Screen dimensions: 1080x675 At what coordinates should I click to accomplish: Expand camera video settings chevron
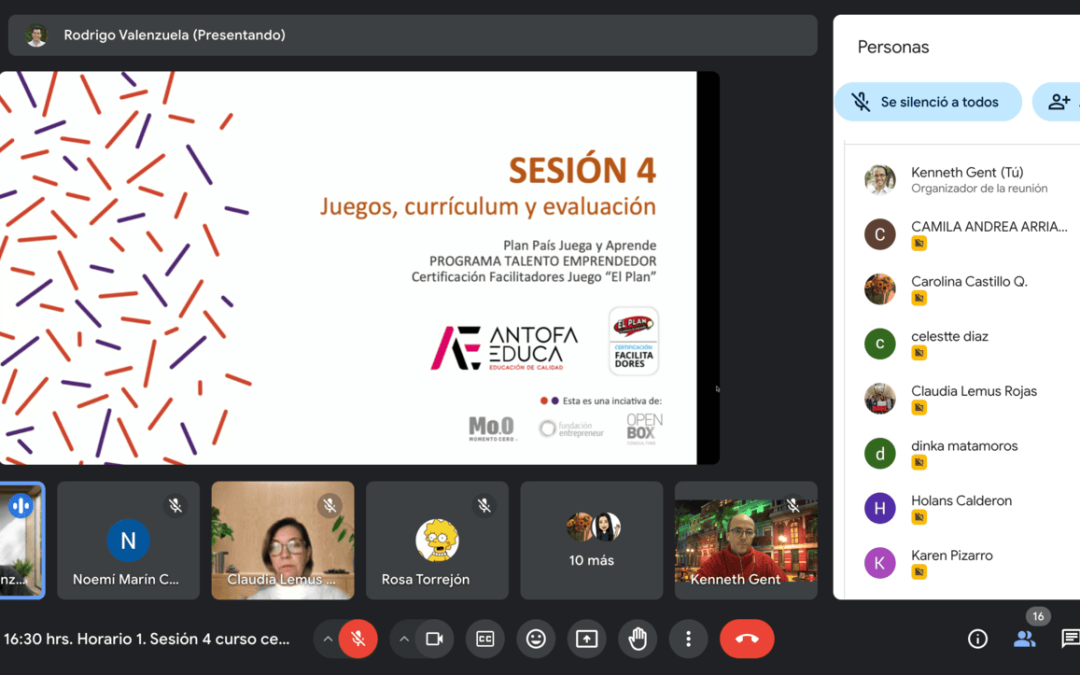pyautogui.click(x=404, y=639)
